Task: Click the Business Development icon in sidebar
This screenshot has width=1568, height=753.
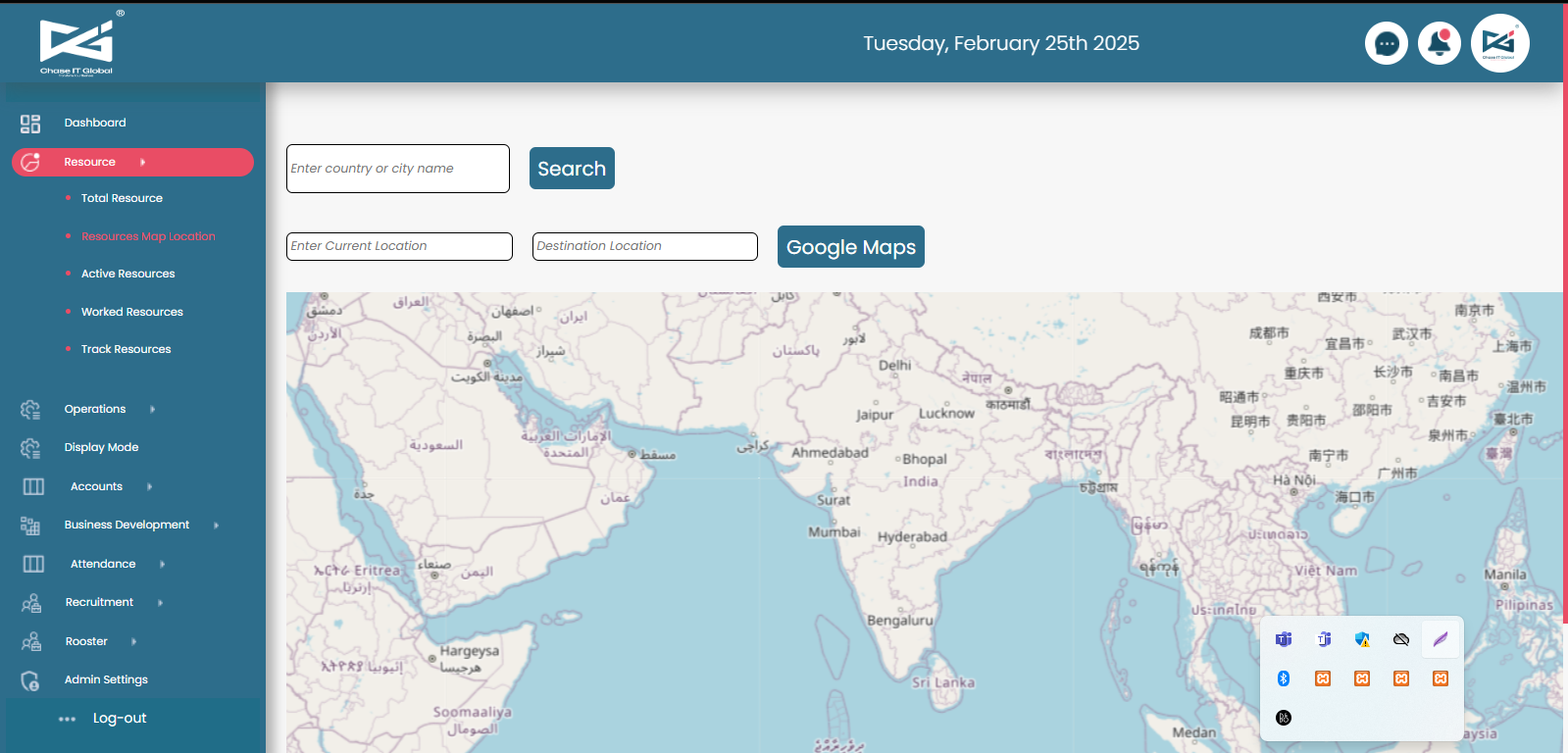Action: click(30, 526)
